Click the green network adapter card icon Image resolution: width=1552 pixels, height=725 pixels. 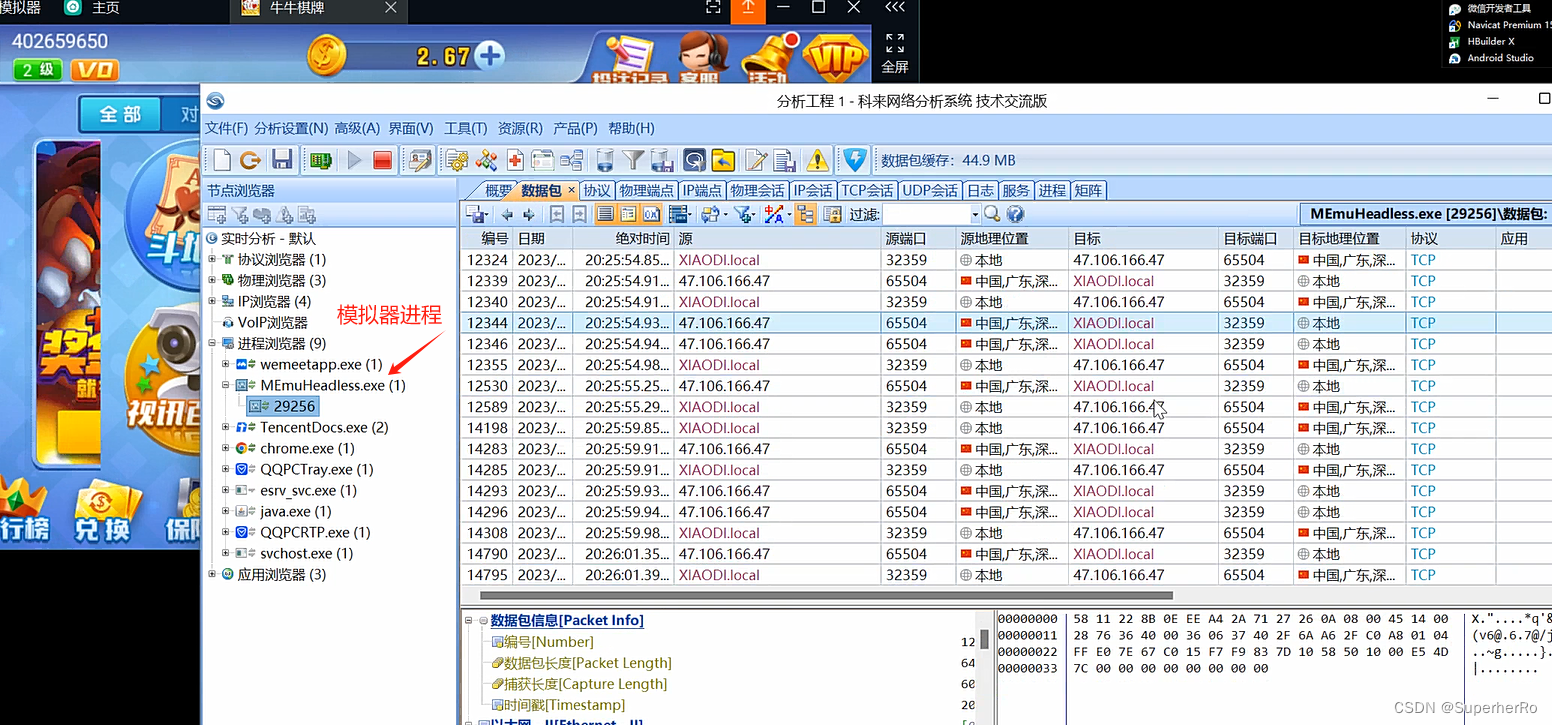coord(321,160)
